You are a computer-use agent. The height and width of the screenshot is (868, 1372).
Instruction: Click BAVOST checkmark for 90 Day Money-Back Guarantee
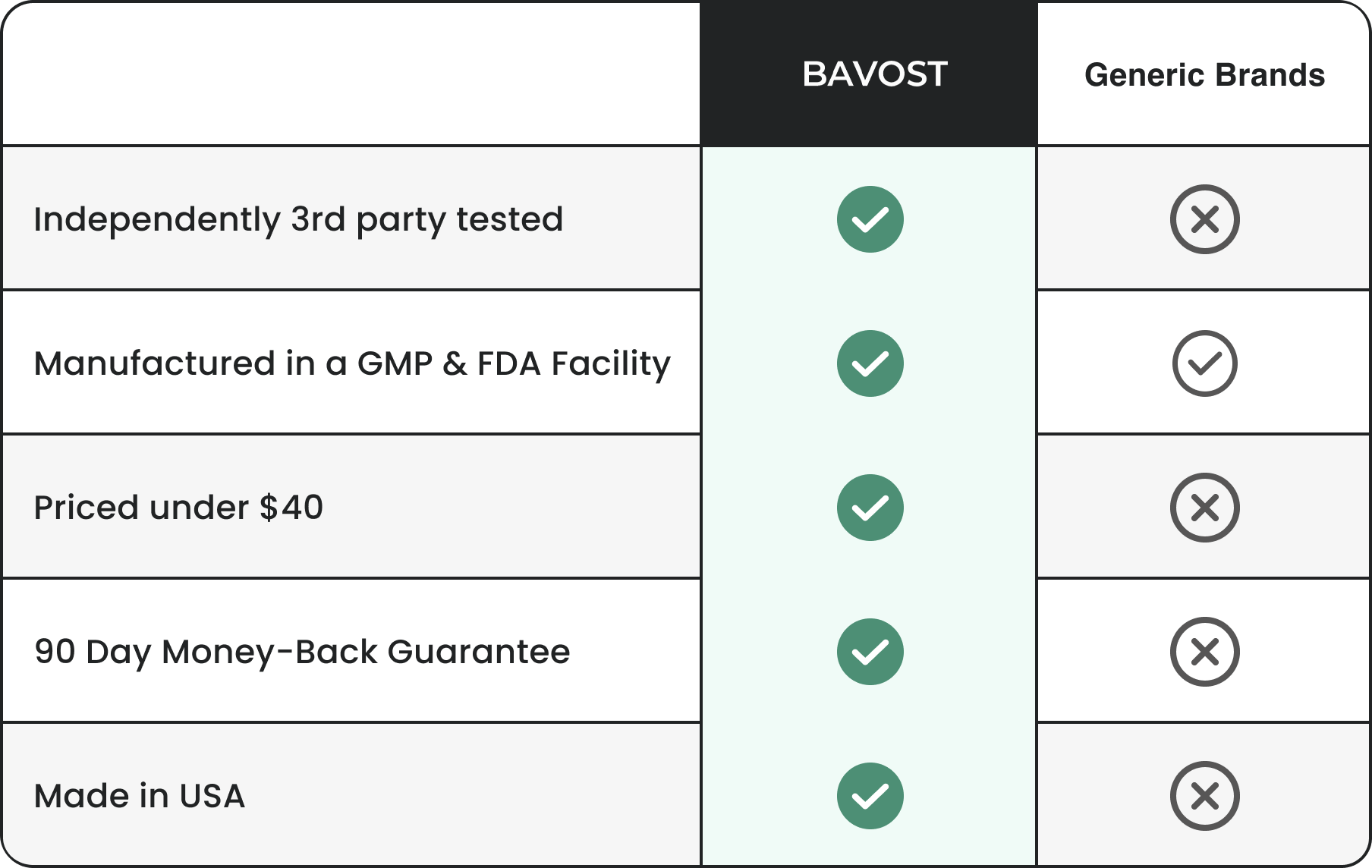(x=870, y=652)
